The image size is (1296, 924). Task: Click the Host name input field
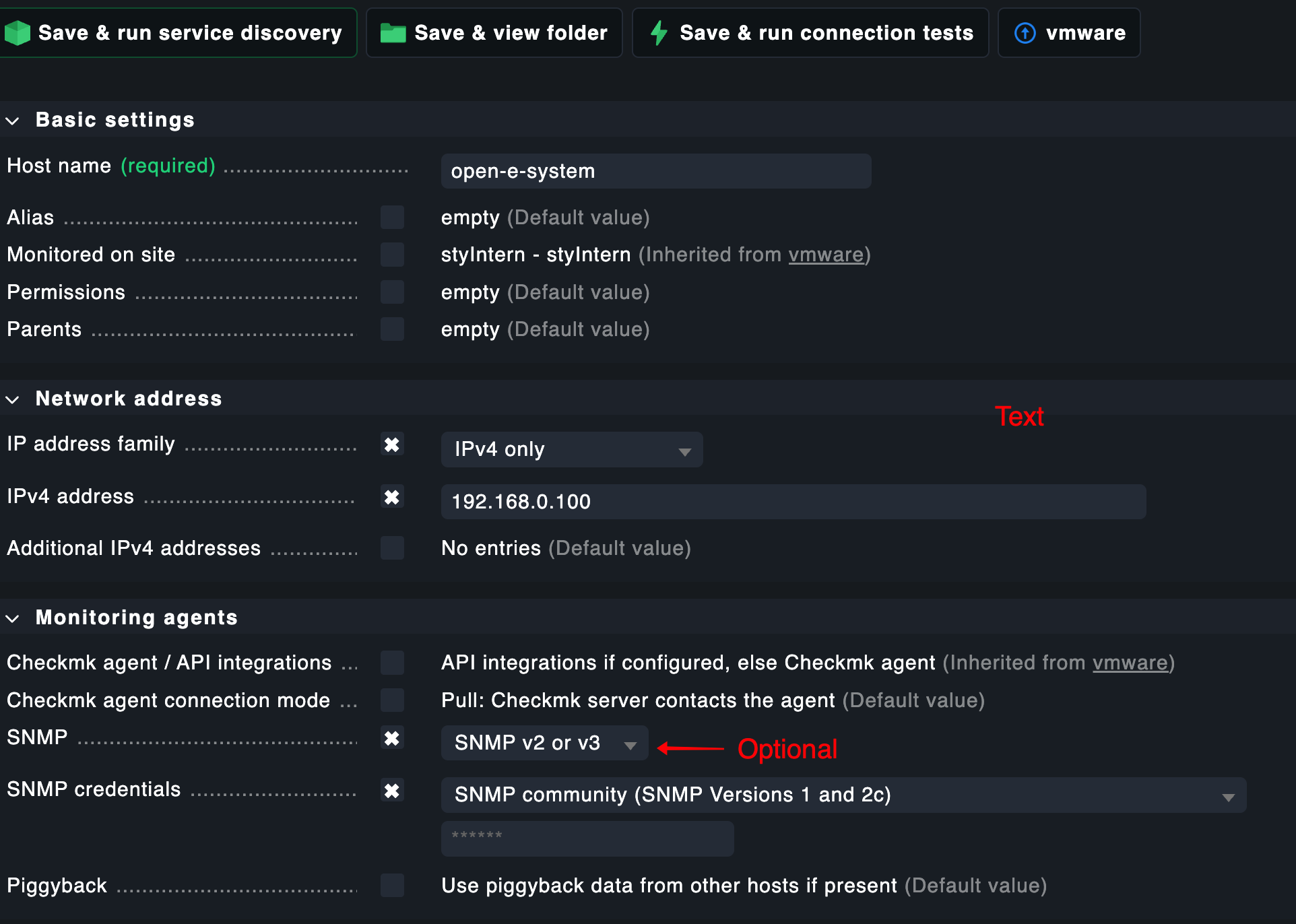click(x=655, y=171)
